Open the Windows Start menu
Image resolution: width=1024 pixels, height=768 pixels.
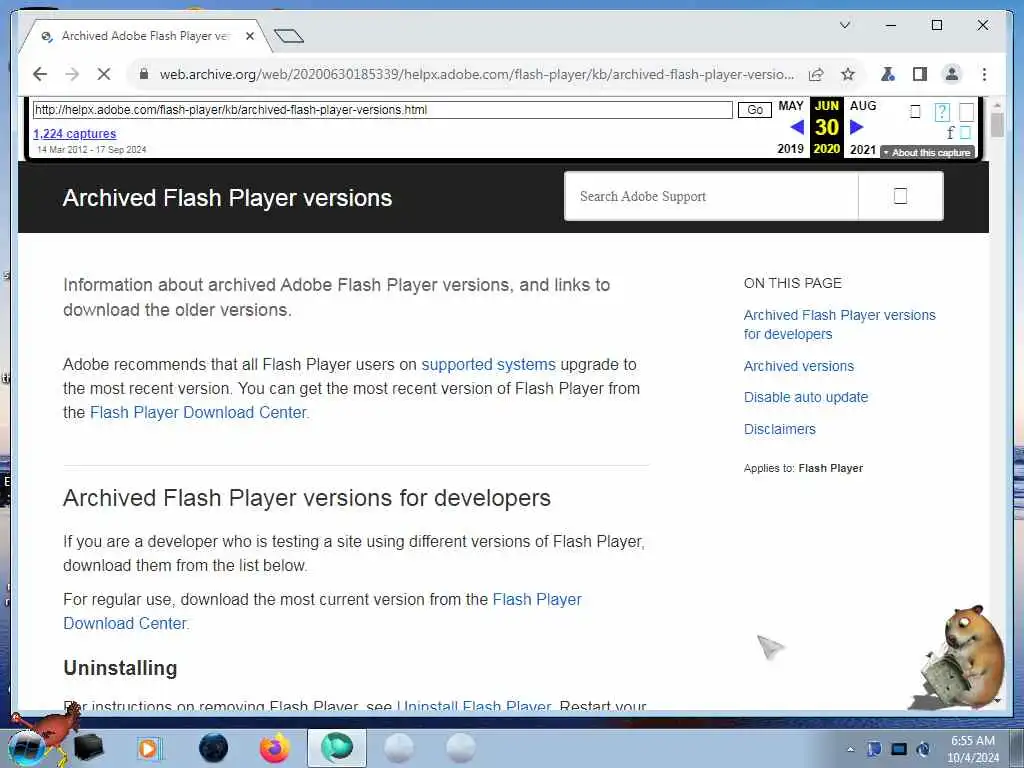click(27, 748)
